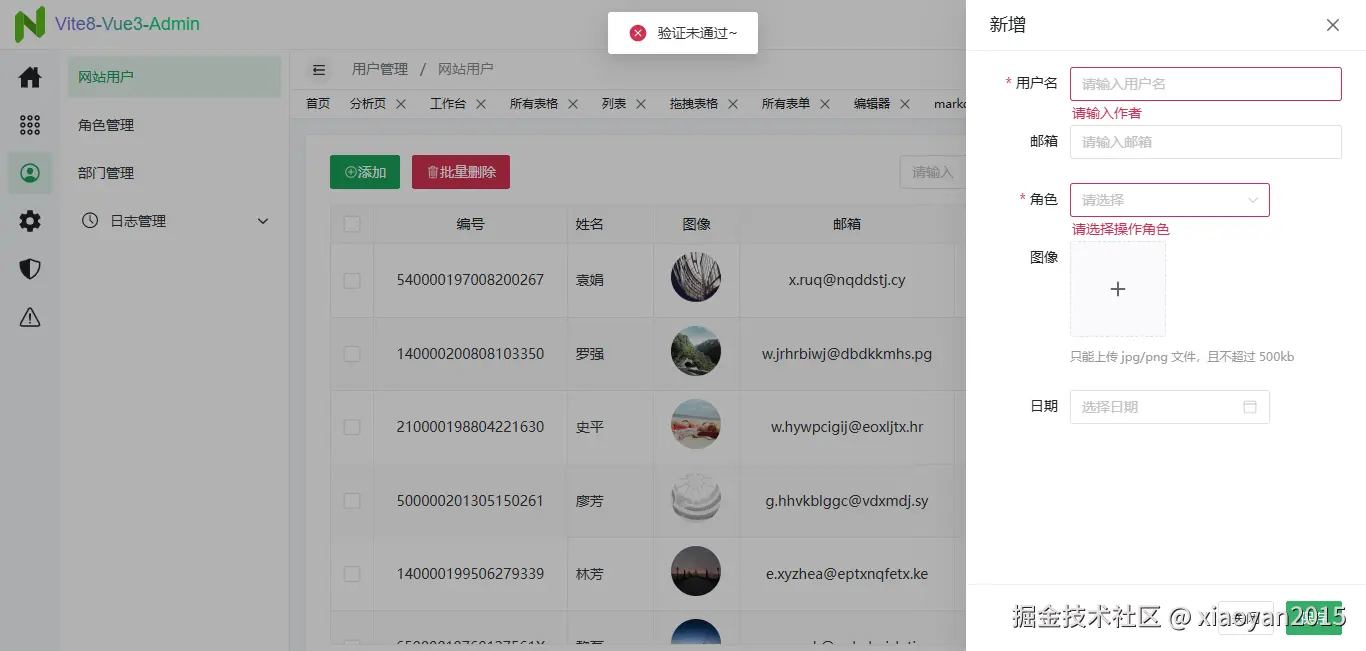Click the plus icon to upload image
Image resolution: width=1366 pixels, height=651 pixels.
(1118, 289)
